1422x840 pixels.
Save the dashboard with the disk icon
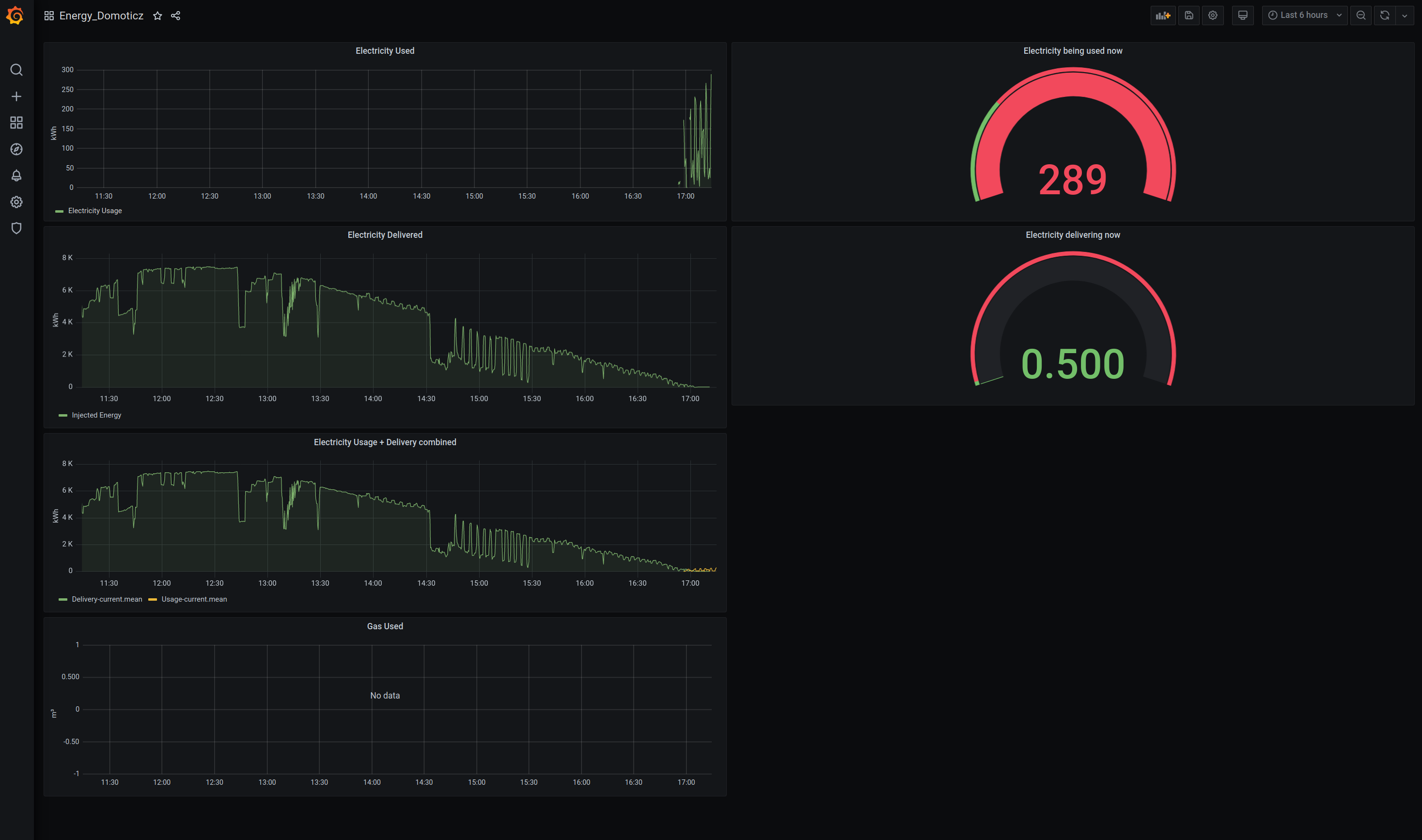tap(1189, 16)
